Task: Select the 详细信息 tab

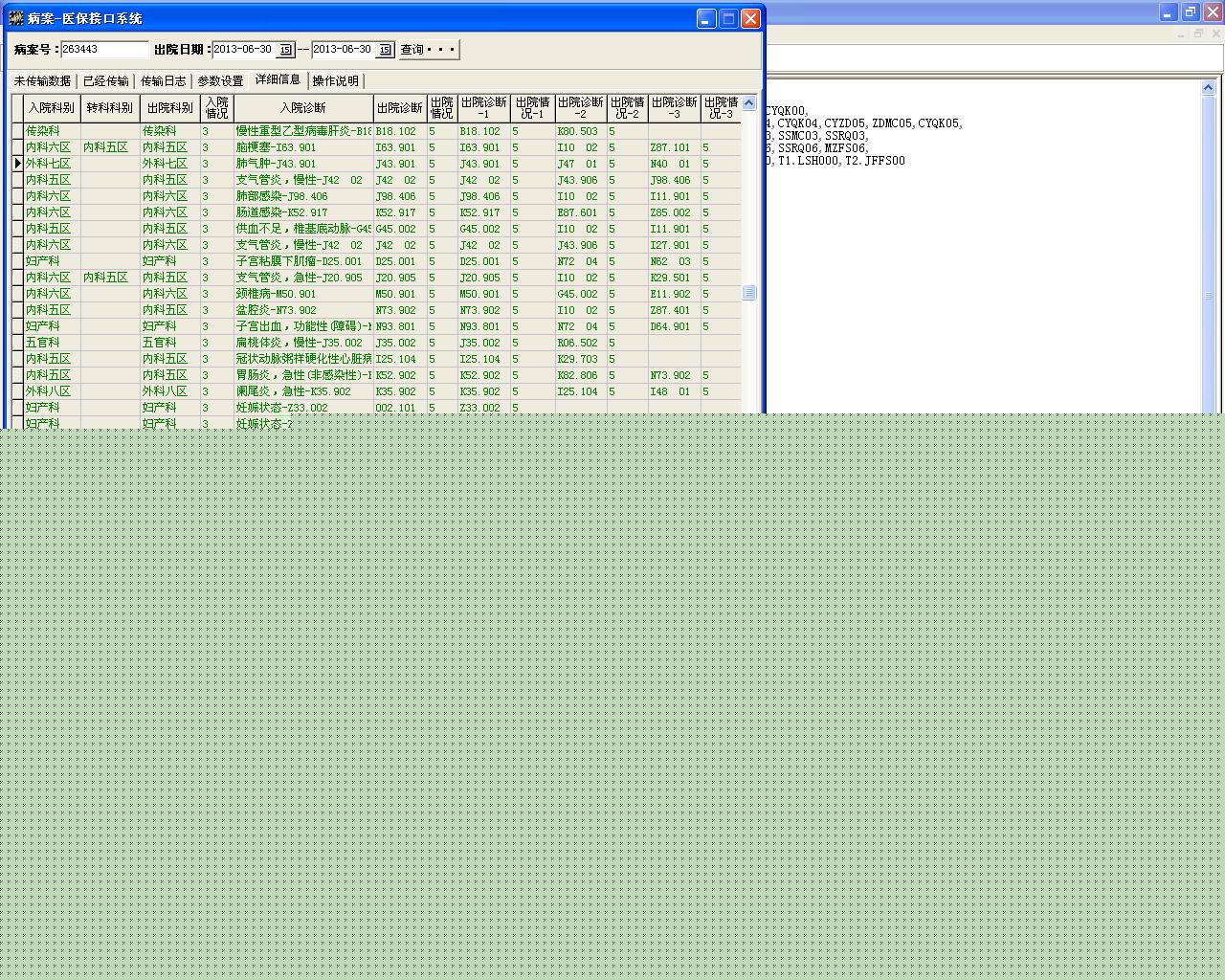Action: (278, 79)
